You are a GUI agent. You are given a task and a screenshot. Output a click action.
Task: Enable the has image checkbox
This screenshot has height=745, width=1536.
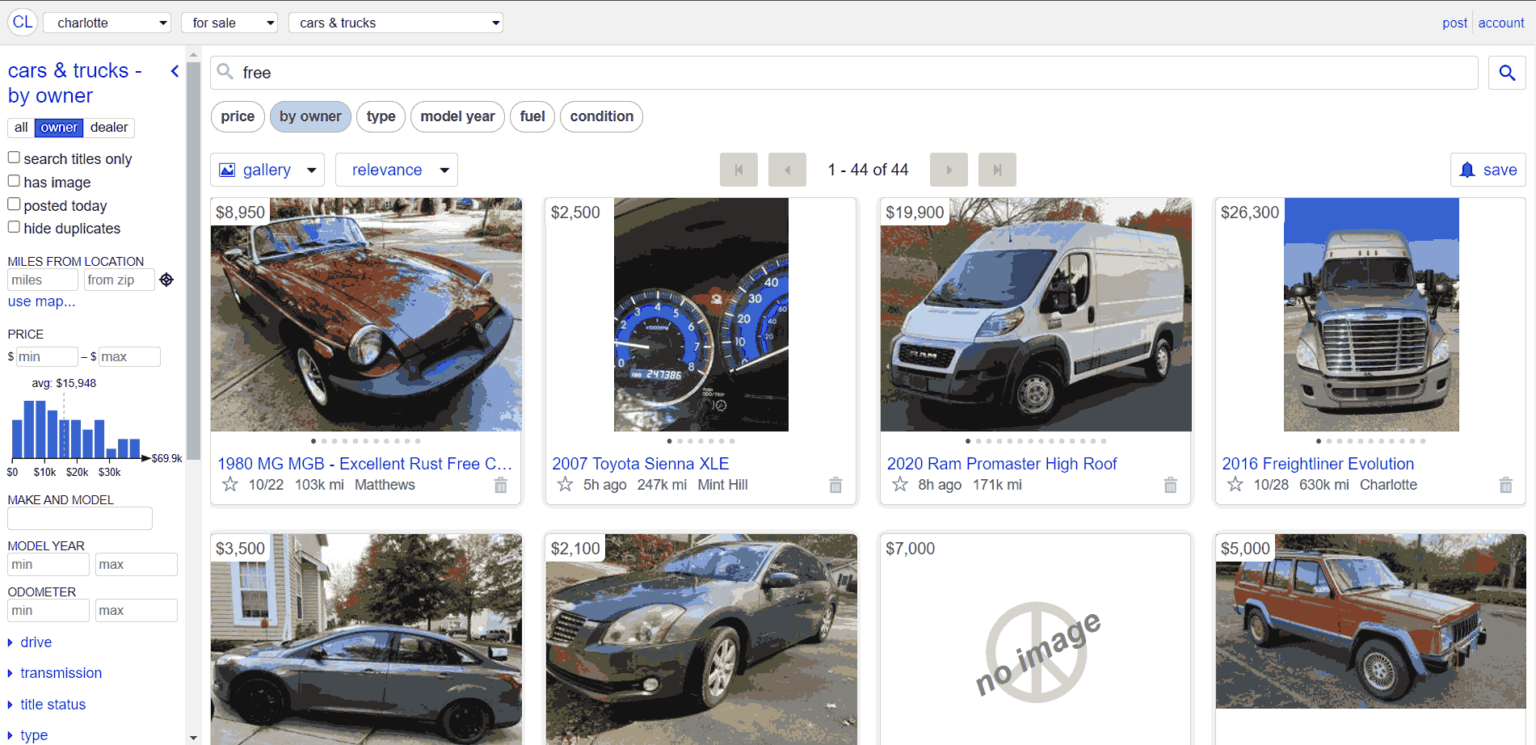[14, 181]
